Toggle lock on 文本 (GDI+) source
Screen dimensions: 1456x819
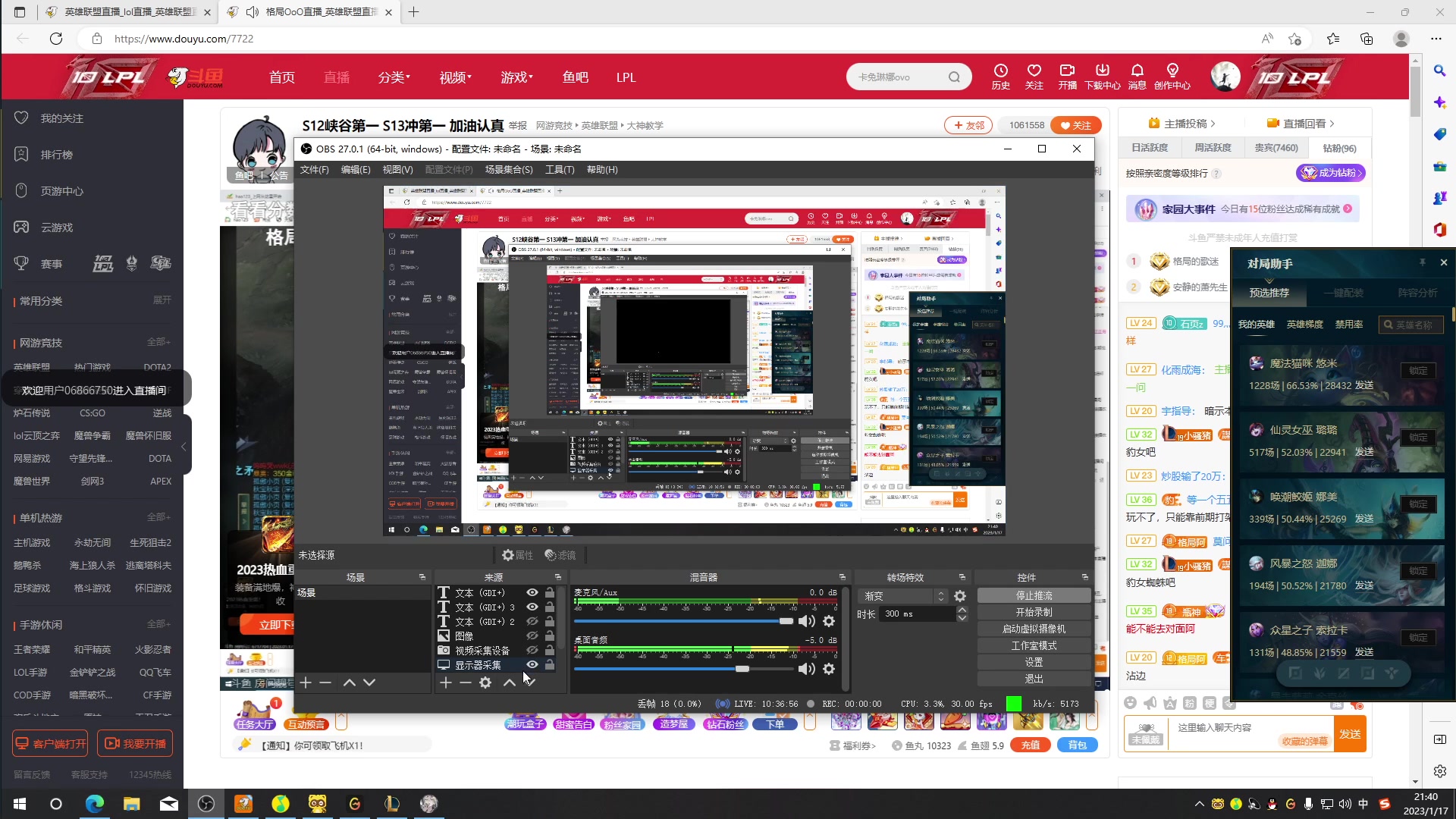pyautogui.click(x=550, y=593)
